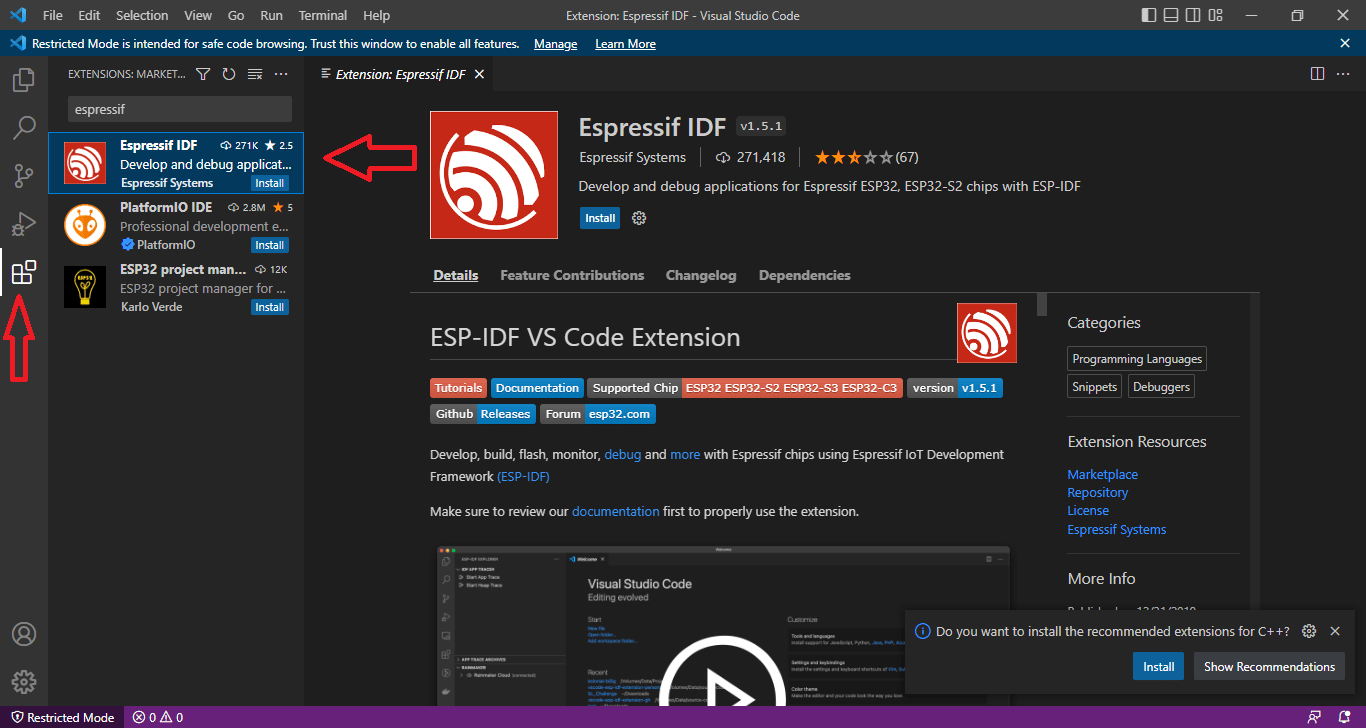This screenshot has height=728, width=1366.
Task: Click the Documentation badge
Action: [537, 388]
